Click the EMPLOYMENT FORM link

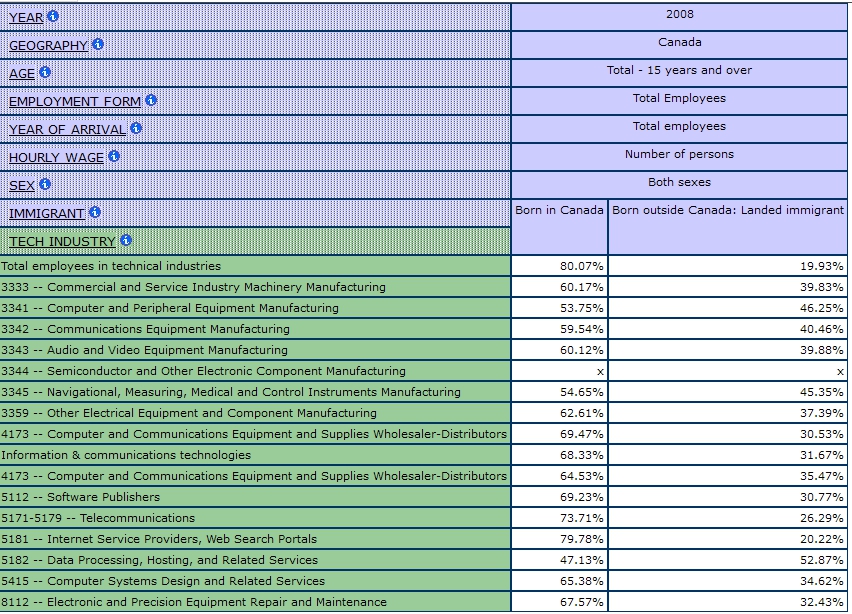pyautogui.click(x=75, y=102)
